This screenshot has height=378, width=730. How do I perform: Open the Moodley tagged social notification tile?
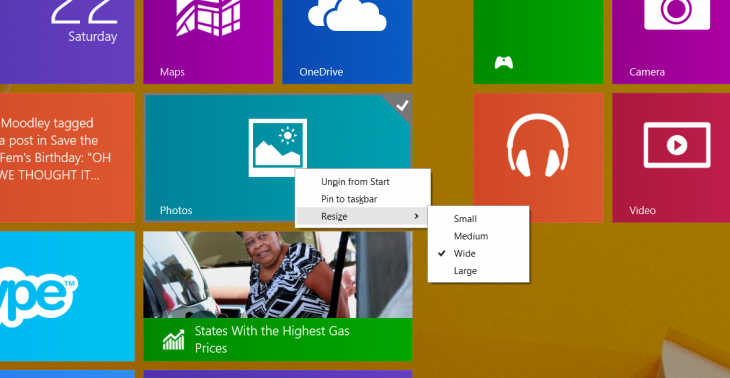[x=67, y=157]
